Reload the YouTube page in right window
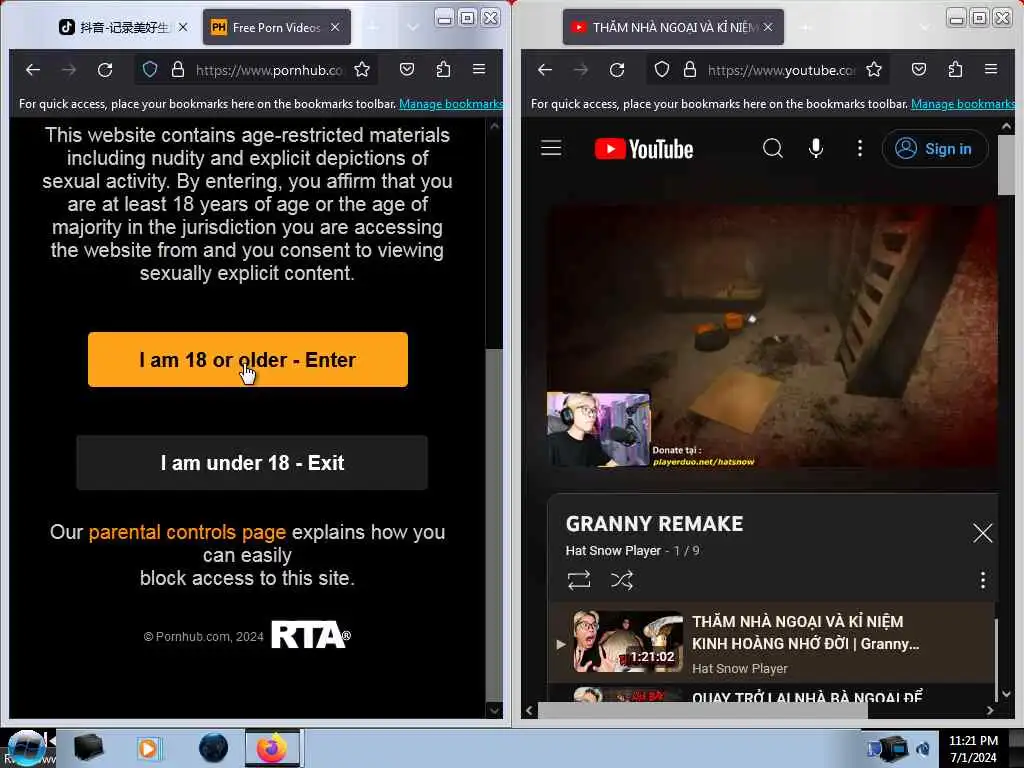The width and height of the screenshot is (1024, 768). pyautogui.click(x=616, y=69)
